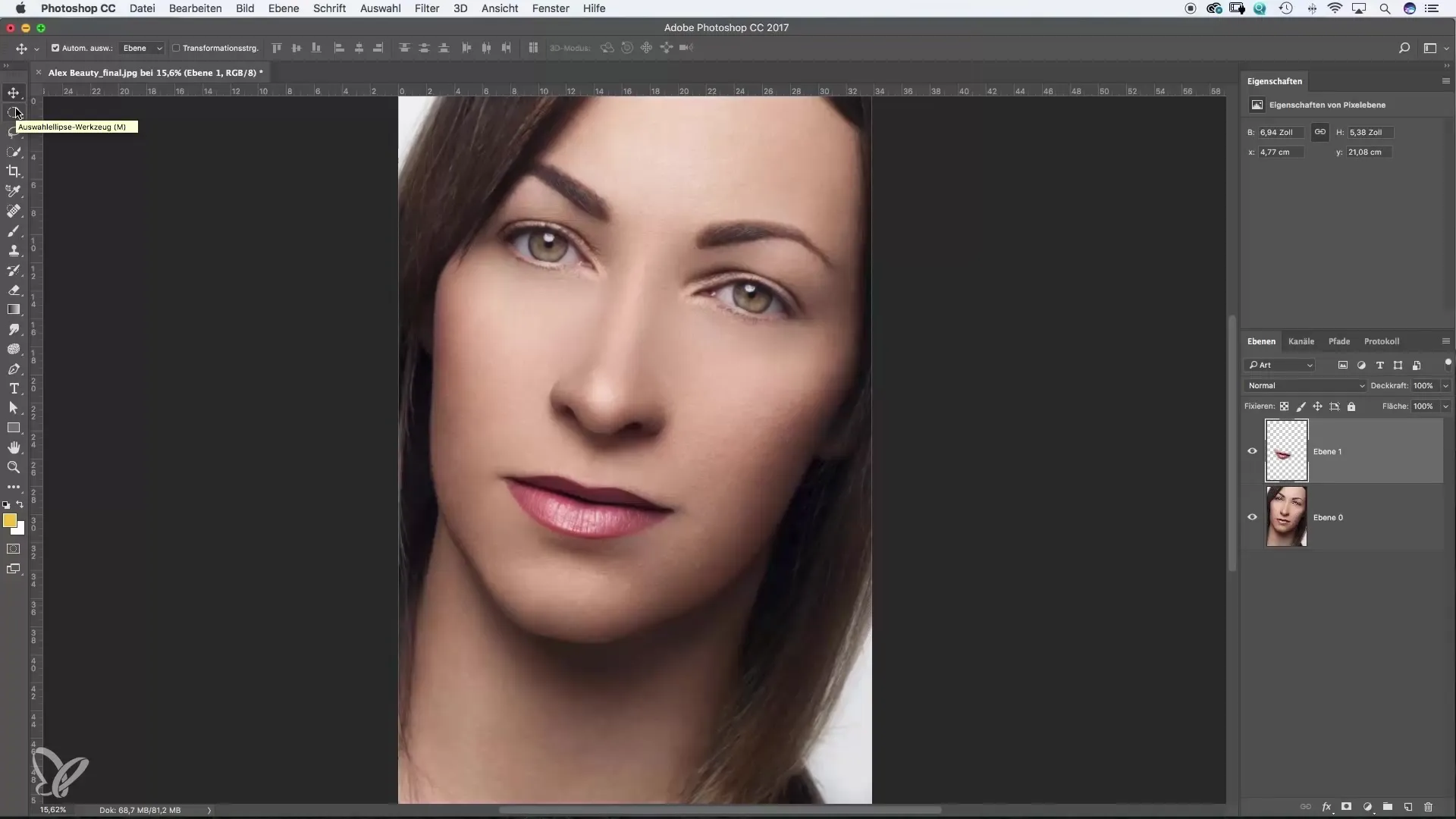Select the Move tool in the toolbox
The height and width of the screenshot is (819, 1456).
coord(14,93)
